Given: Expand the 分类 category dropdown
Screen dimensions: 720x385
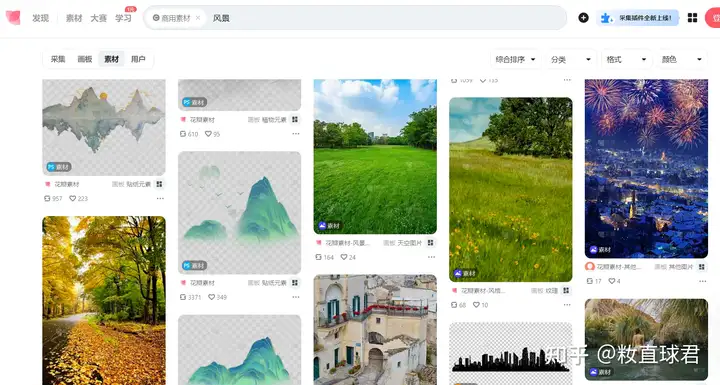Looking at the screenshot, I should pyautogui.click(x=571, y=59).
